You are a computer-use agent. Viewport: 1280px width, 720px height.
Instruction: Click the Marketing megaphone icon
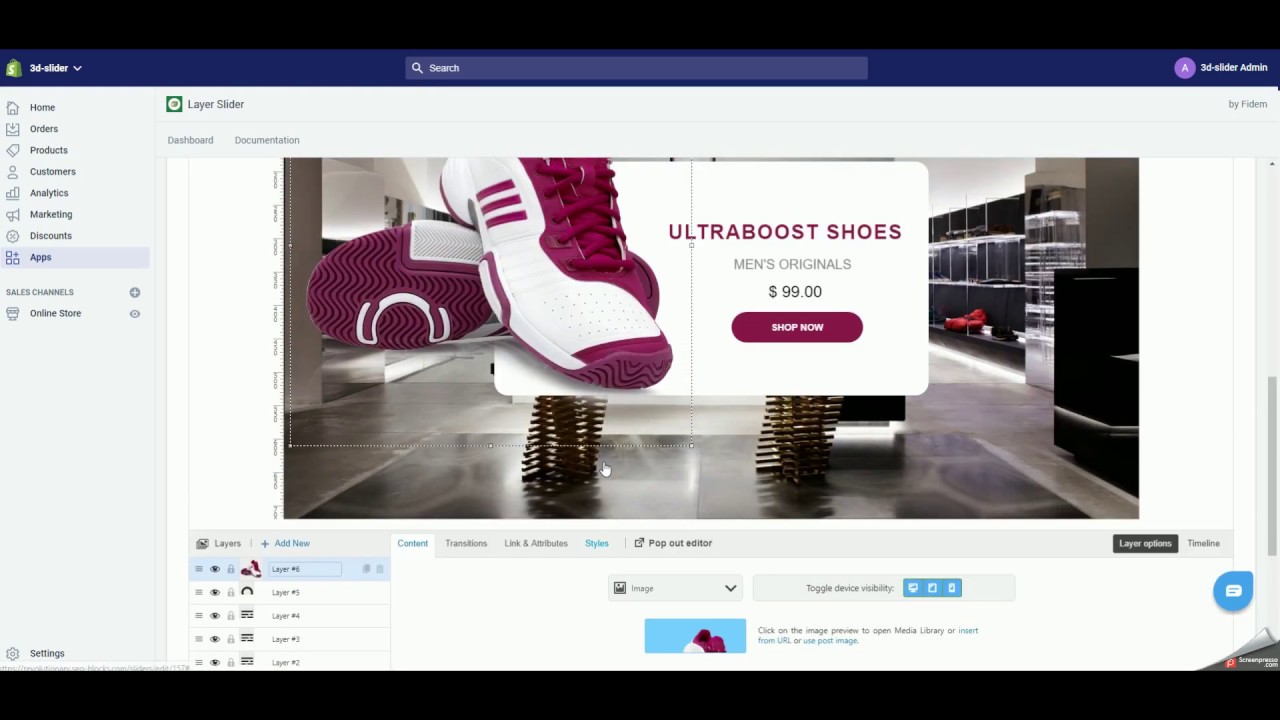[12, 214]
